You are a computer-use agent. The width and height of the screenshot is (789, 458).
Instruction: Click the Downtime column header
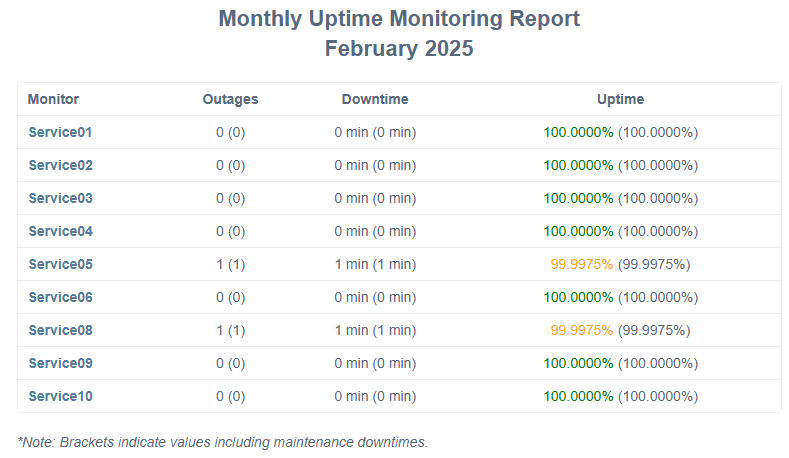(375, 99)
